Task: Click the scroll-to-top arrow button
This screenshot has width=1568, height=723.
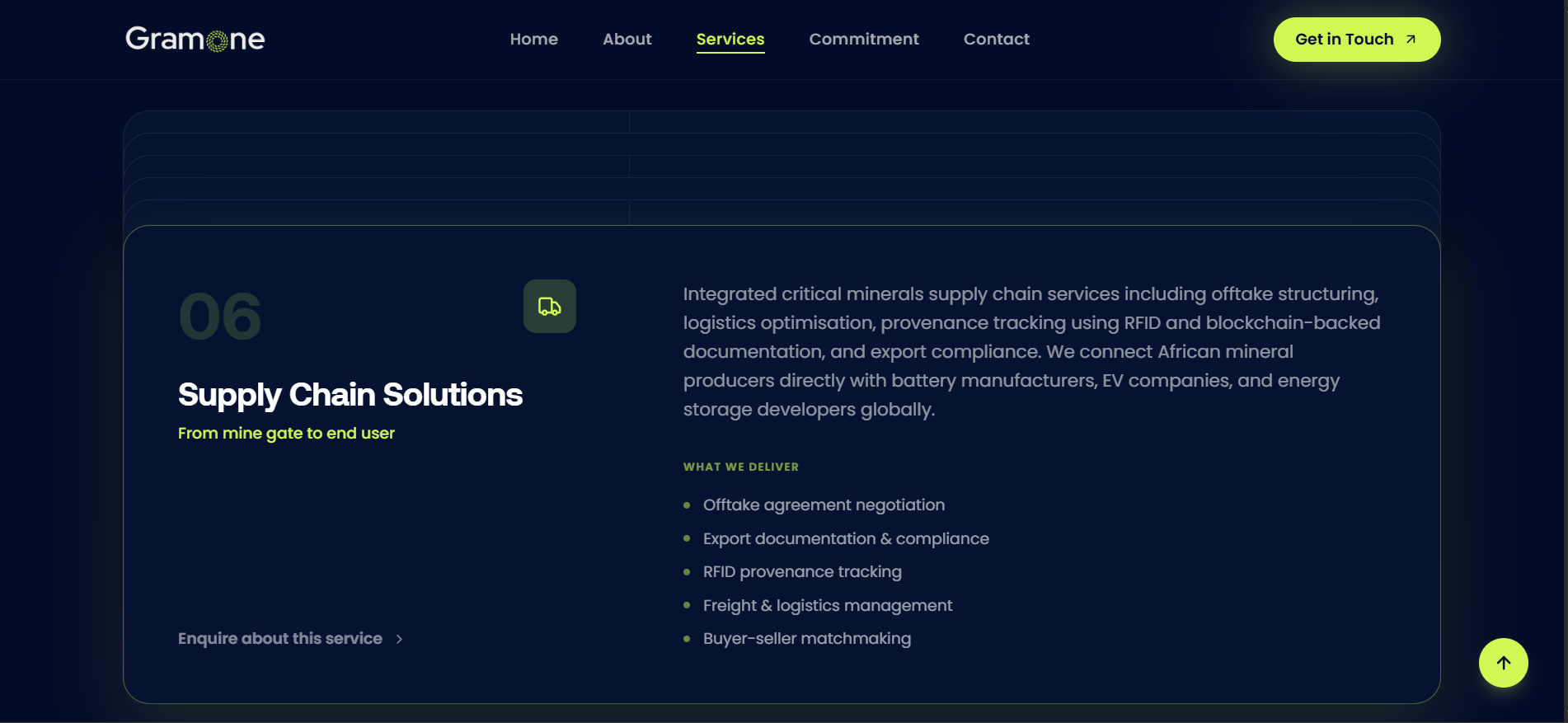Action: click(1503, 663)
